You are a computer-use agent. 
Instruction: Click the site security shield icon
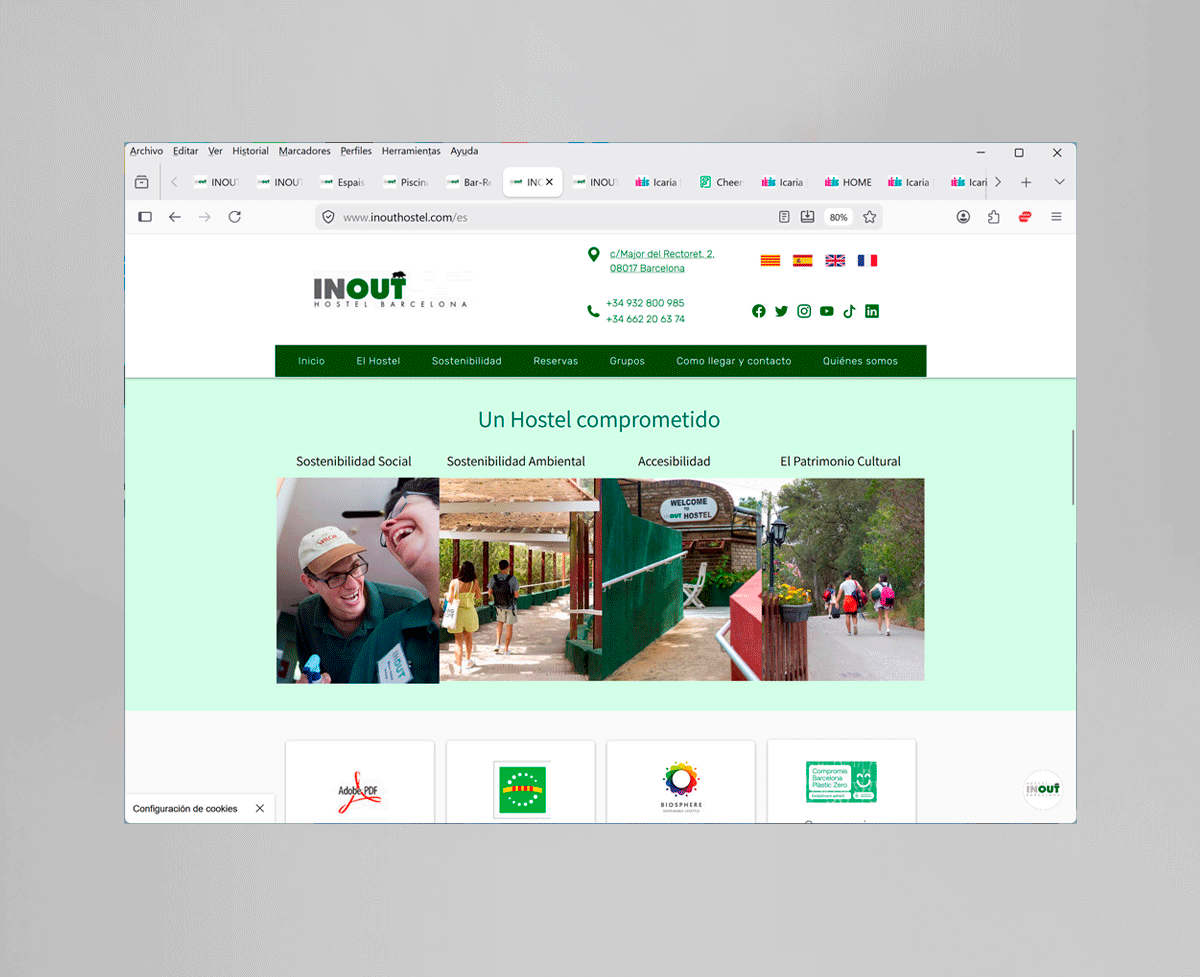coord(328,217)
